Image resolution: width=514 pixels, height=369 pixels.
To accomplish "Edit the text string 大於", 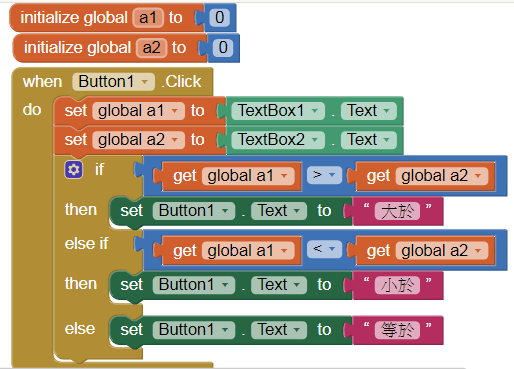I will tap(397, 211).
